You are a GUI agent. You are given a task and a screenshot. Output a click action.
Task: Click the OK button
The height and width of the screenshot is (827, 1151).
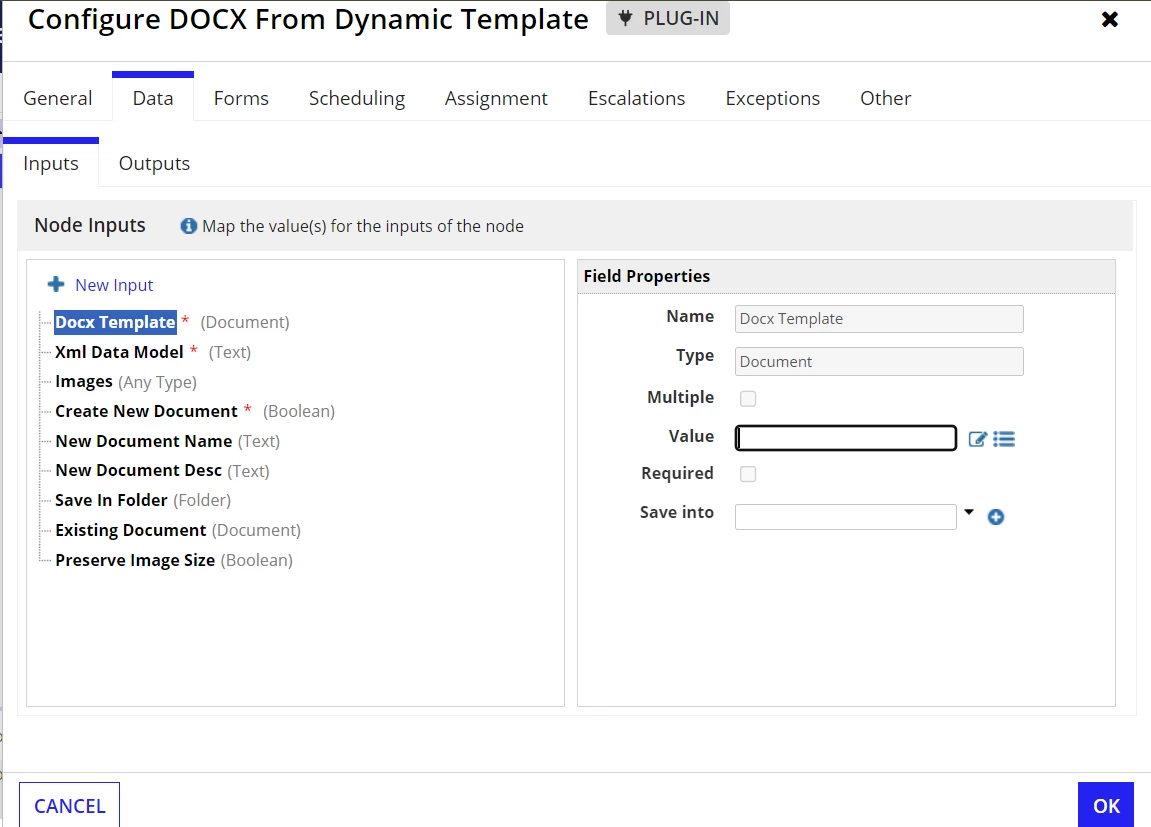[1105, 805]
